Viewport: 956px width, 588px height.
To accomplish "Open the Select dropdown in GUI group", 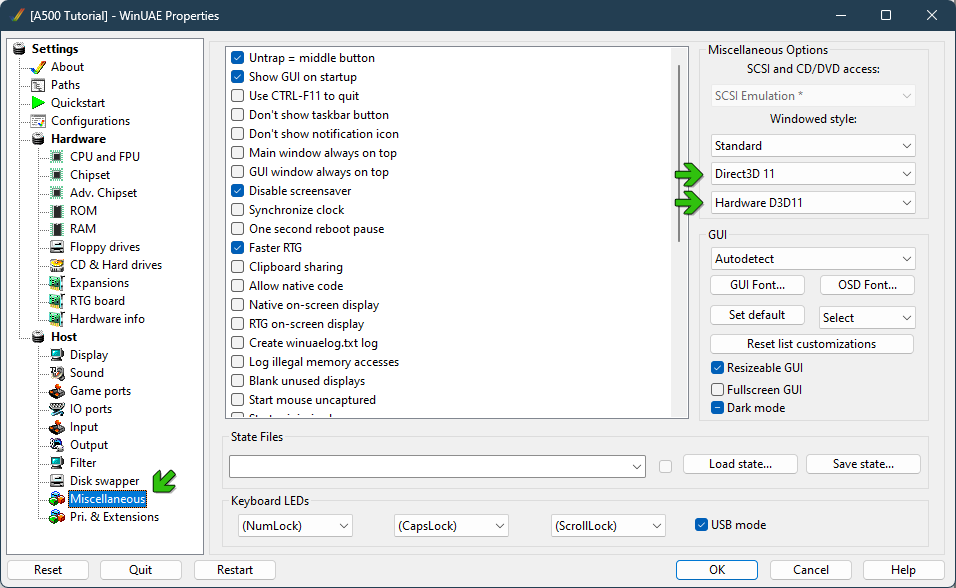I will [x=866, y=317].
